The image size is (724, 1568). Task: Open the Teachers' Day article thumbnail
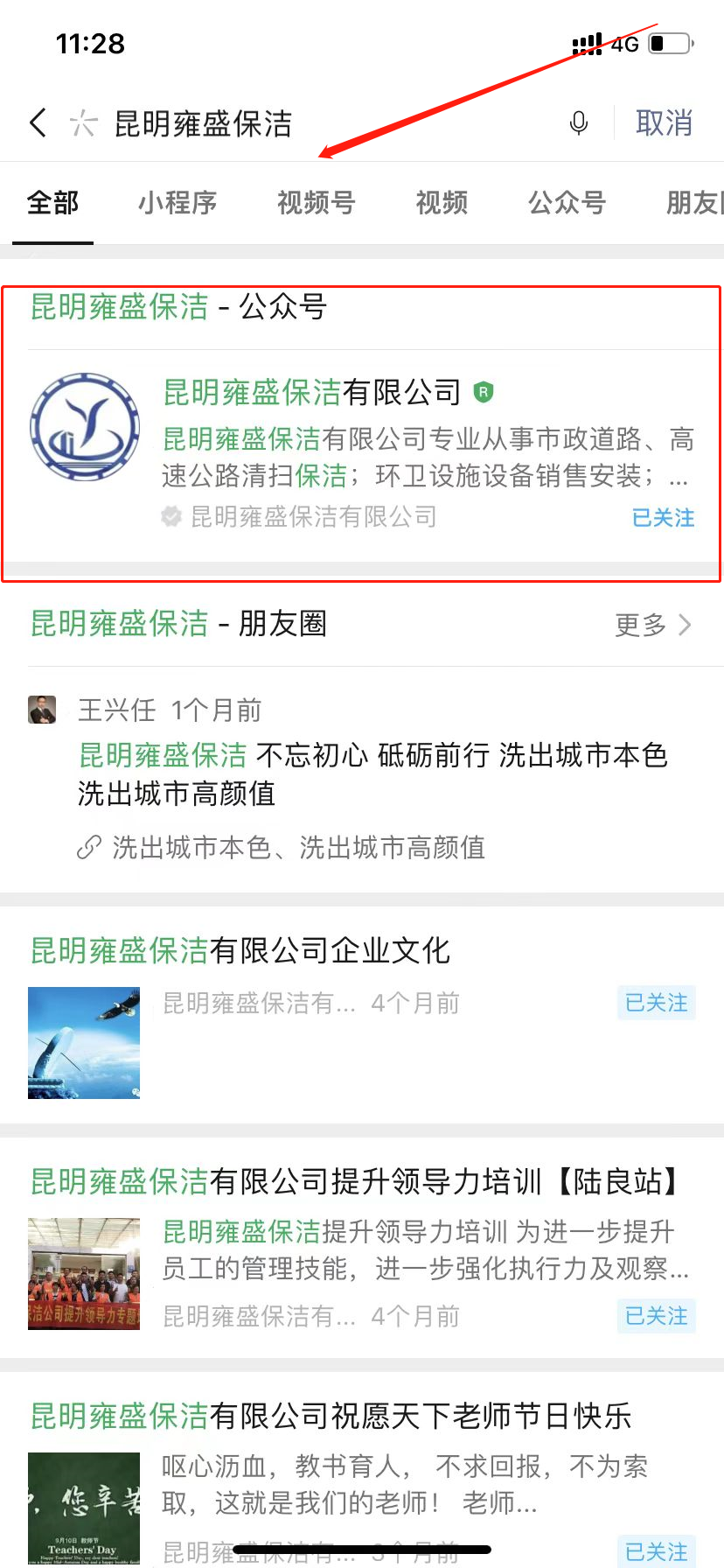[84, 1508]
